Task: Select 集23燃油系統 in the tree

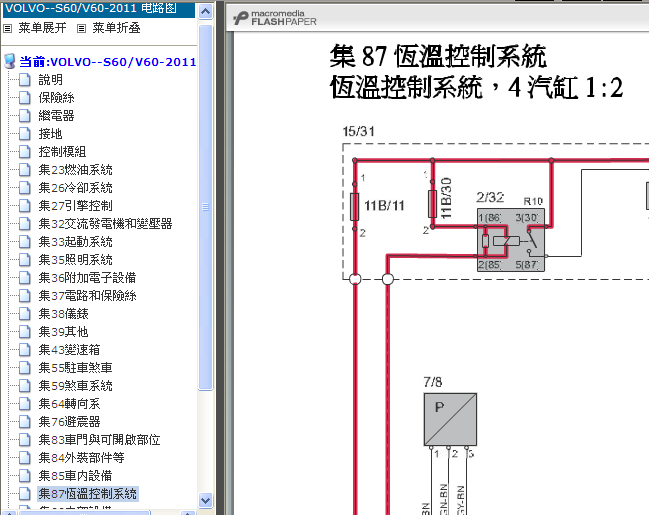Action: (x=75, y=170)
